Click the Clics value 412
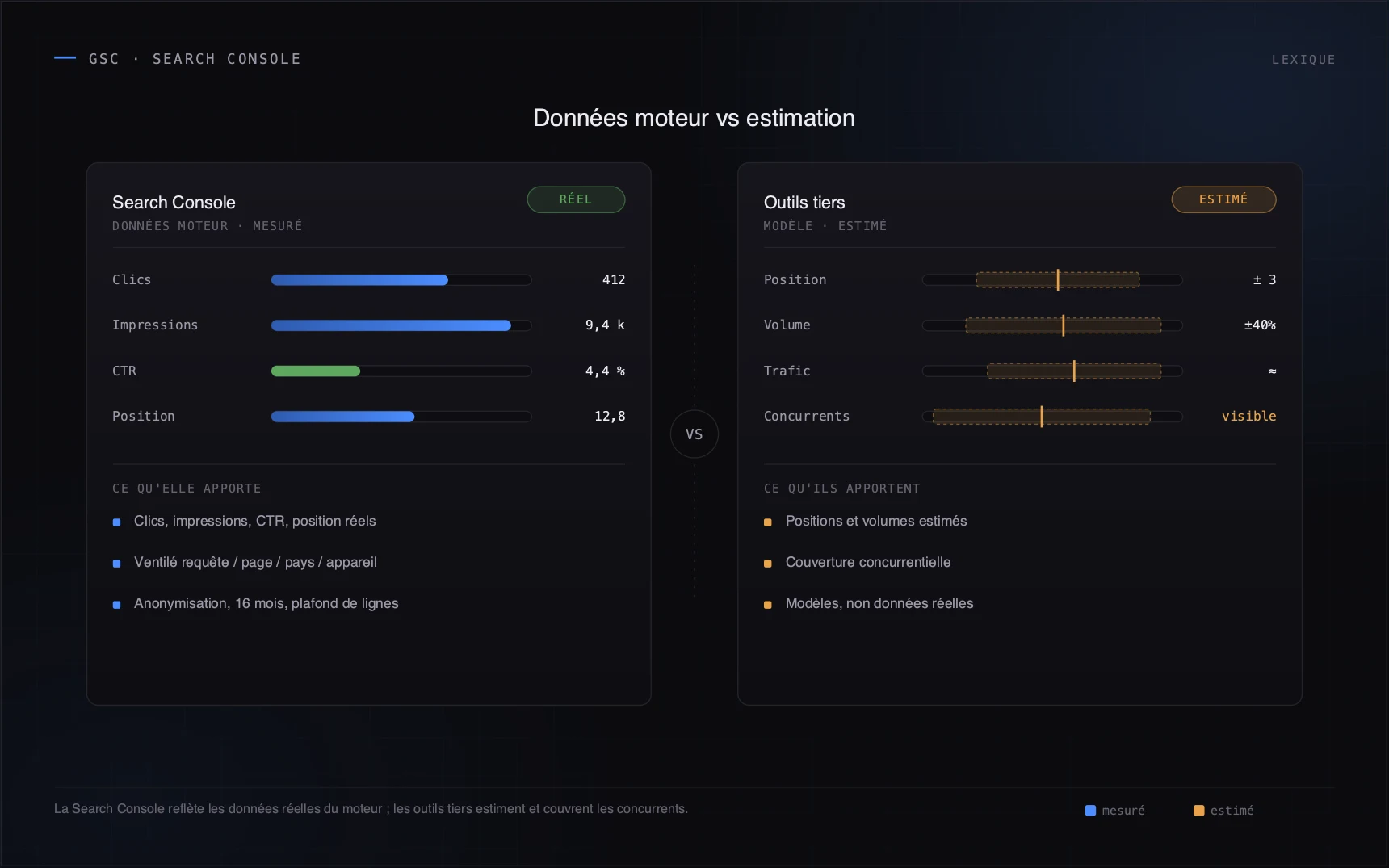This screenshot has height=868, width=1389. [614, 280]
